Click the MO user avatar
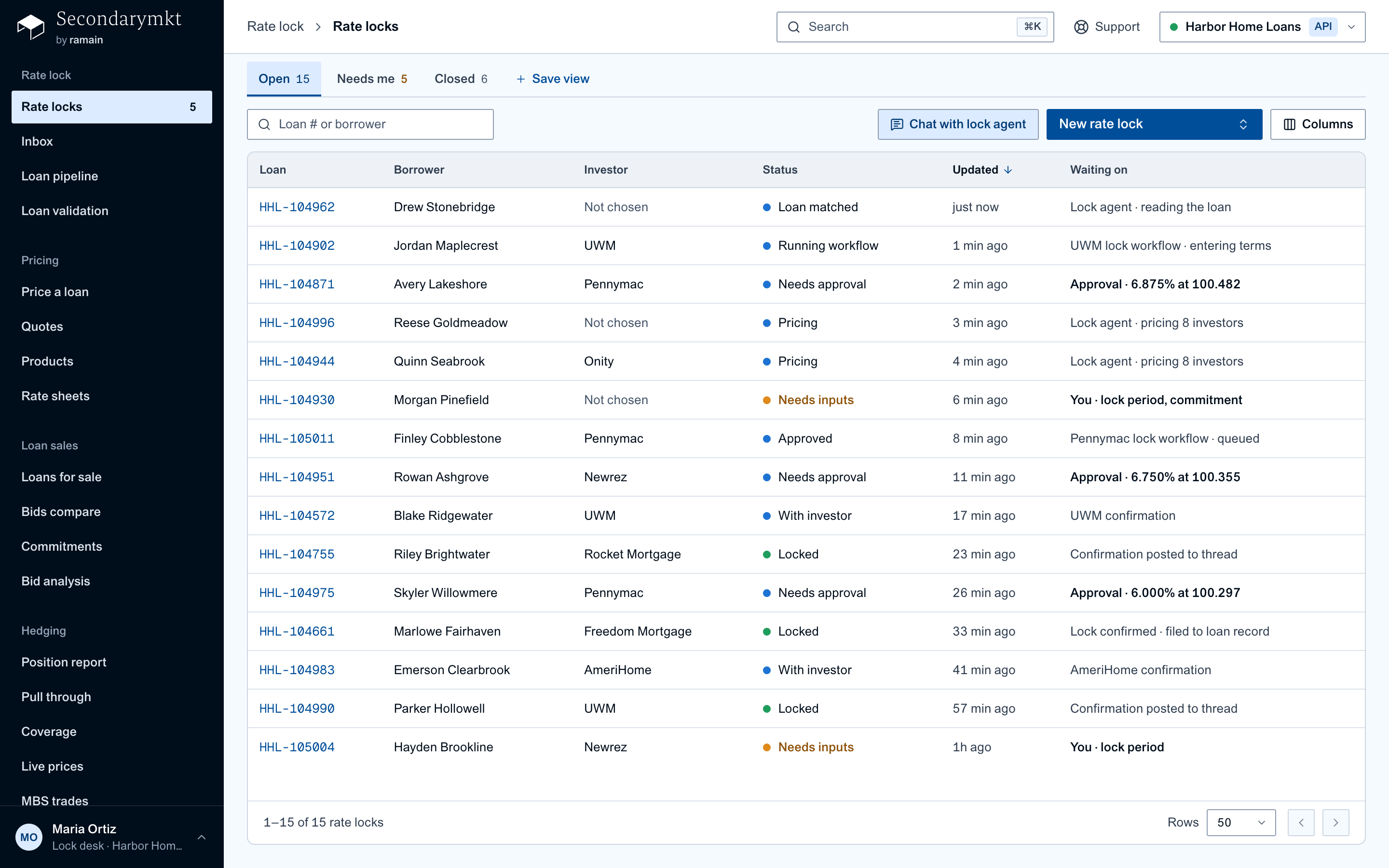Viewport: 1389px width, 868px height. pyautogui.click(x=29, y=837)
